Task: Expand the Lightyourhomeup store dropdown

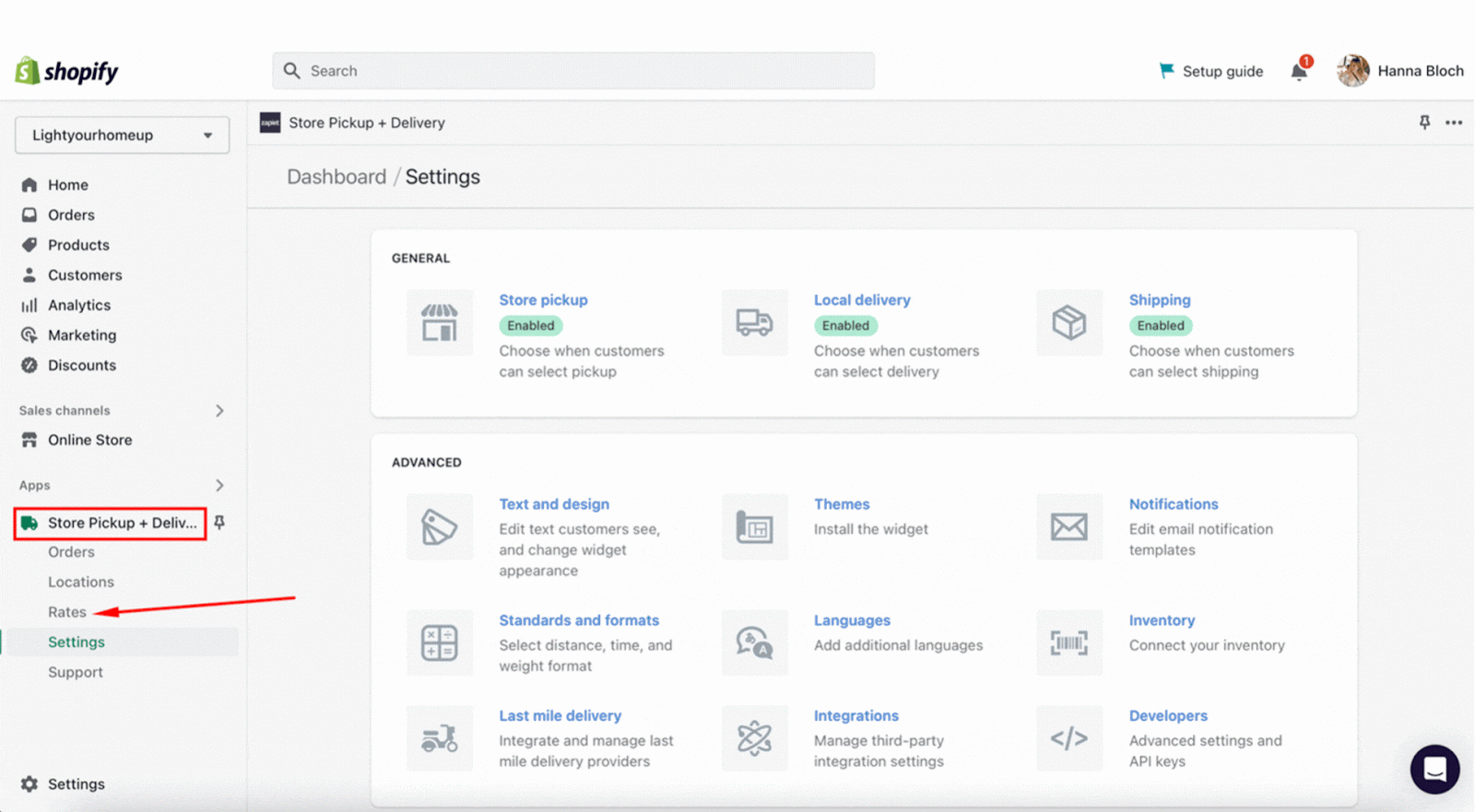Action: click(122, 135)
